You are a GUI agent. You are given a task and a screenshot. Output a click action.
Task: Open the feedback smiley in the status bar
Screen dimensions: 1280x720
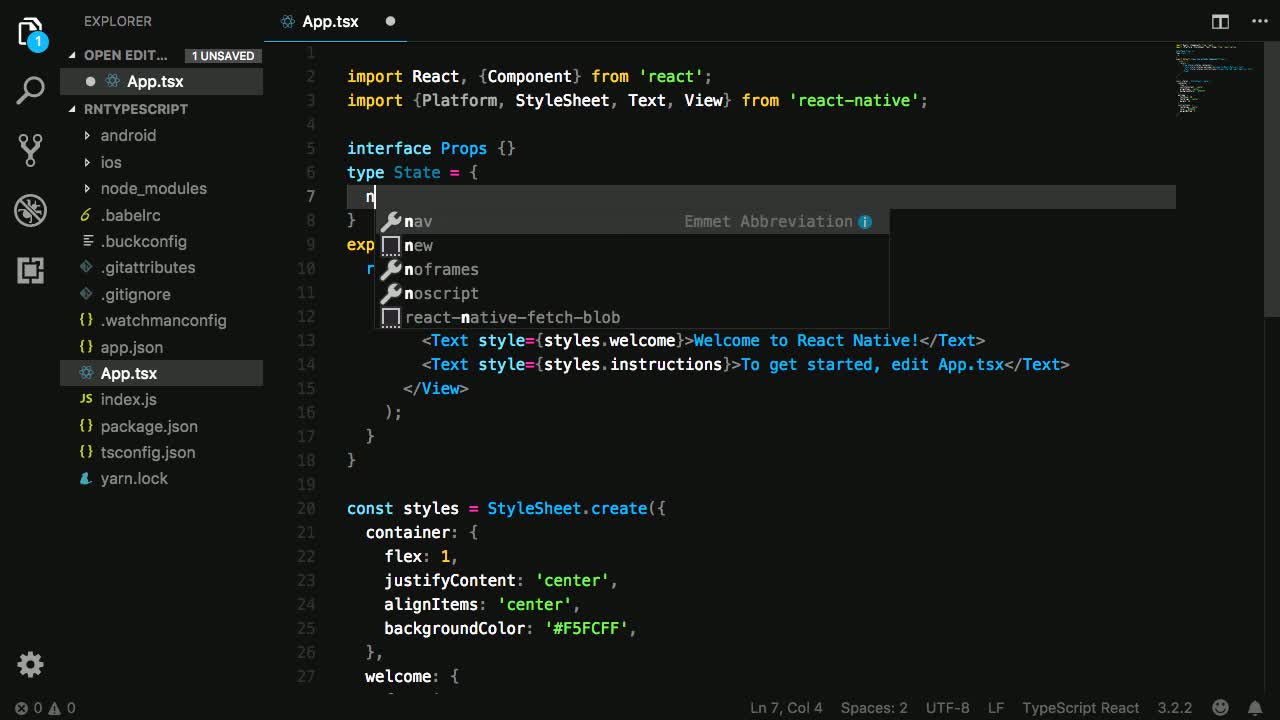[1220, 707]
